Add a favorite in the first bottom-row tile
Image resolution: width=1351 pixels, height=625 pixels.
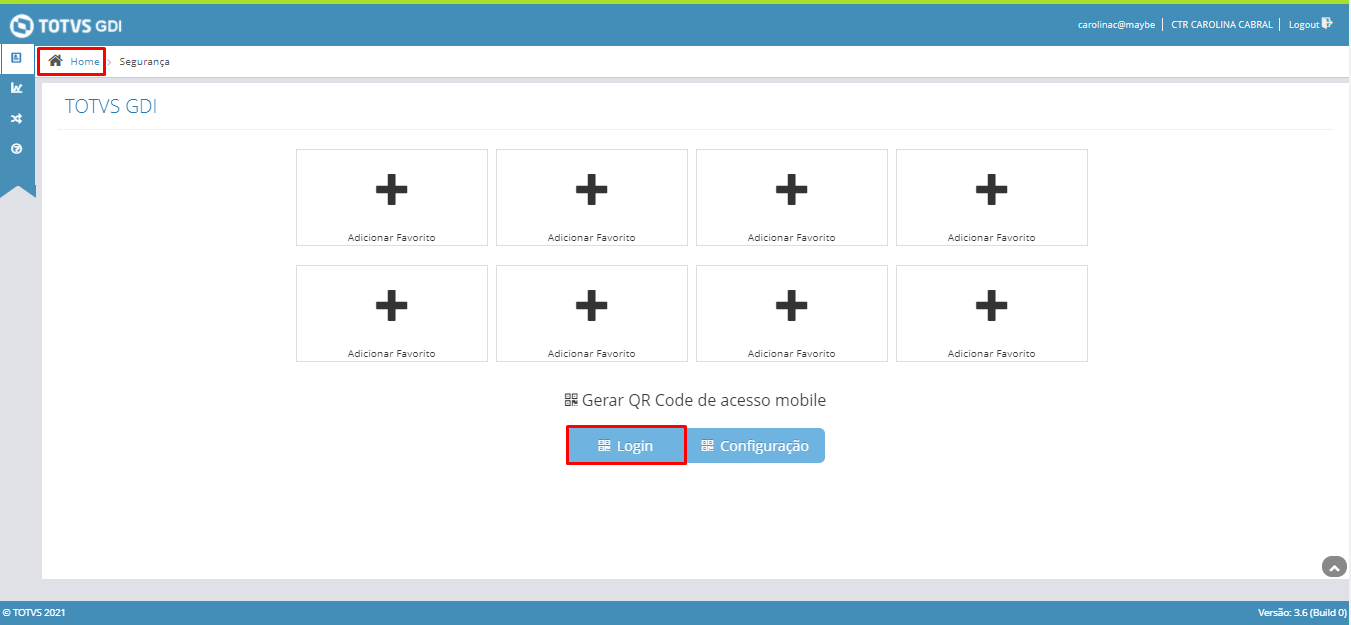coord(392,313)
